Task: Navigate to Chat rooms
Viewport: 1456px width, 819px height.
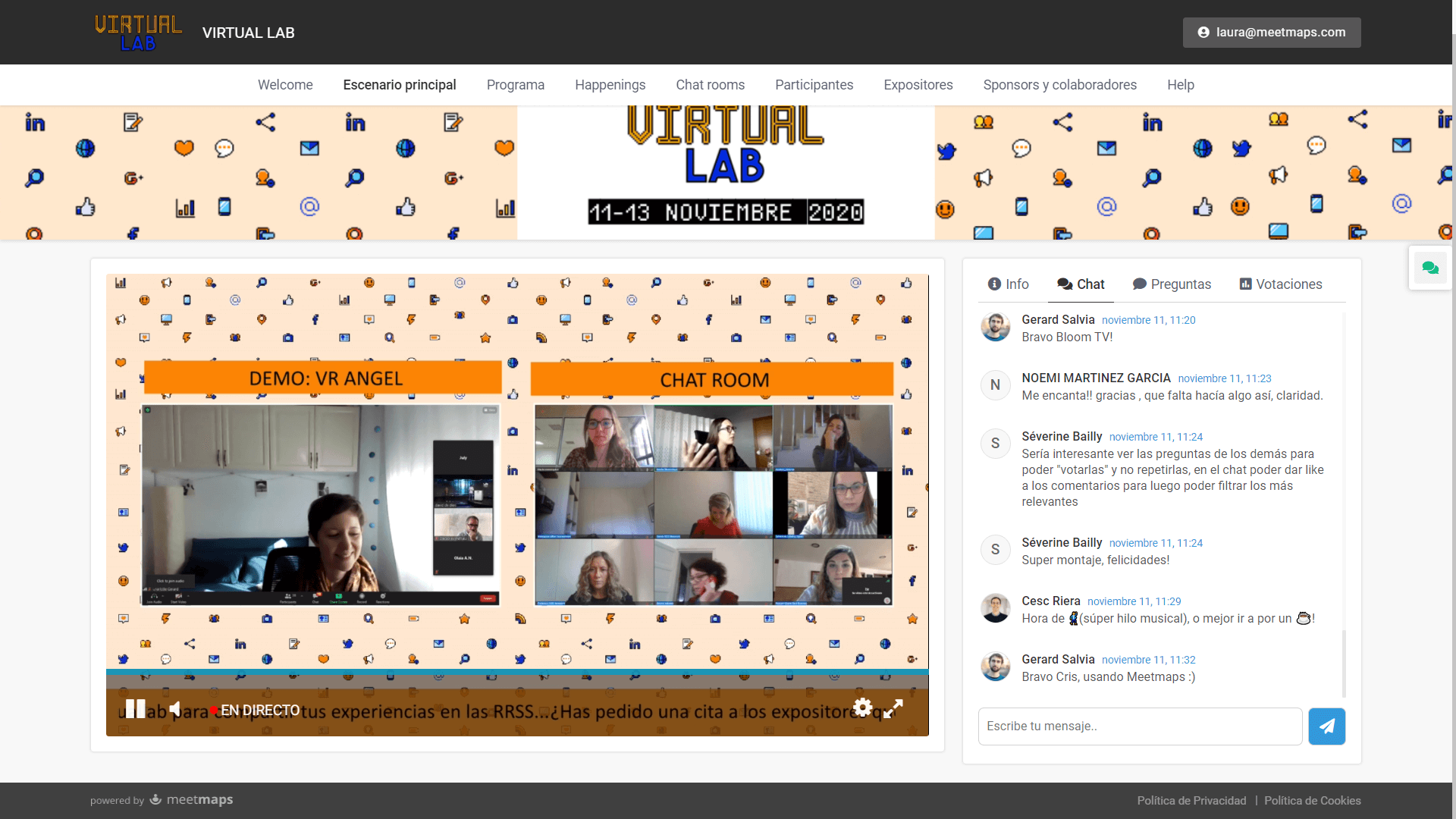Action: pos(711,85)
